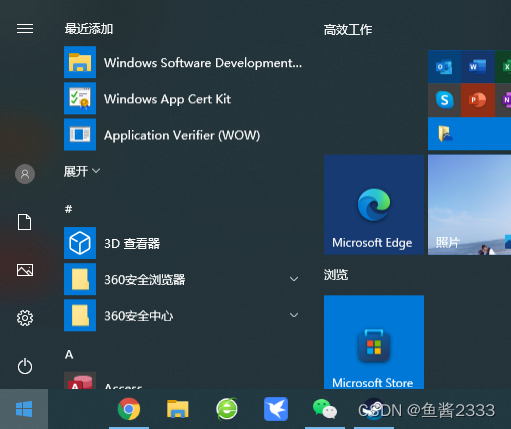
Task: Open the Documents sidebar icon
Action: coord(25,222)
